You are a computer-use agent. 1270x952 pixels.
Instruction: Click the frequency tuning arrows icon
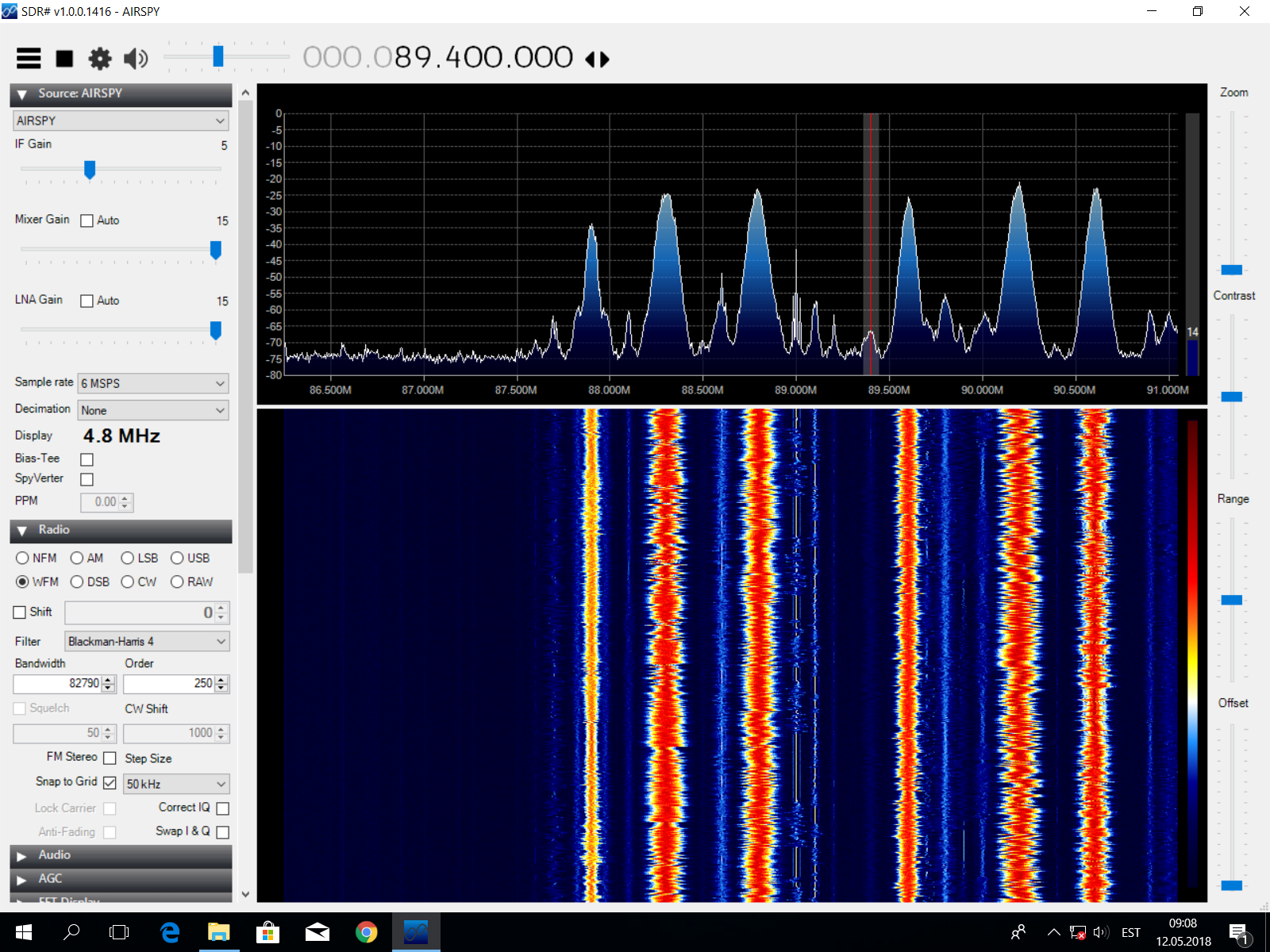[597, 59]
